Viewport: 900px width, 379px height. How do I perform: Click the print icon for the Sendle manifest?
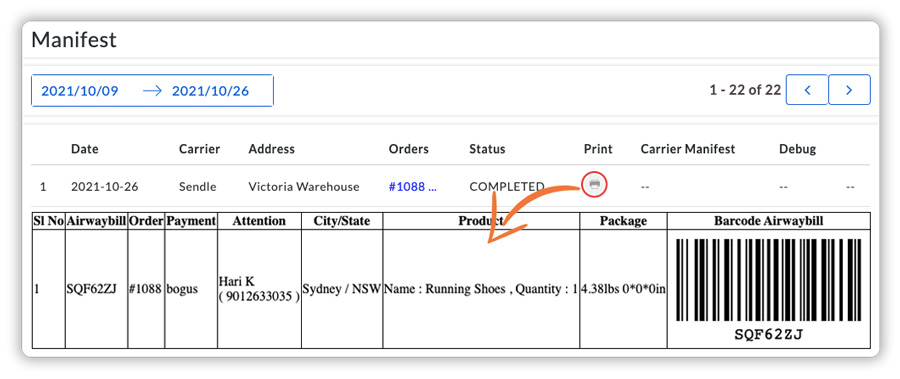(x=595, y=184)
